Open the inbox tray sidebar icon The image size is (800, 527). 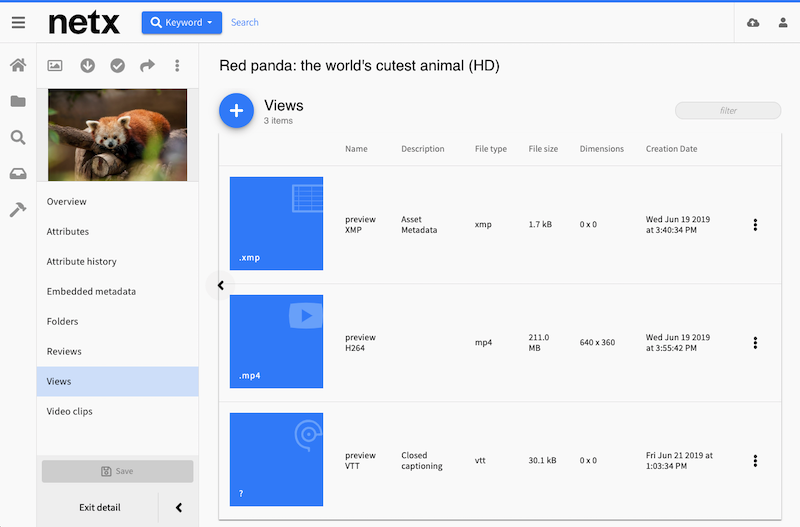pos(18,173)
